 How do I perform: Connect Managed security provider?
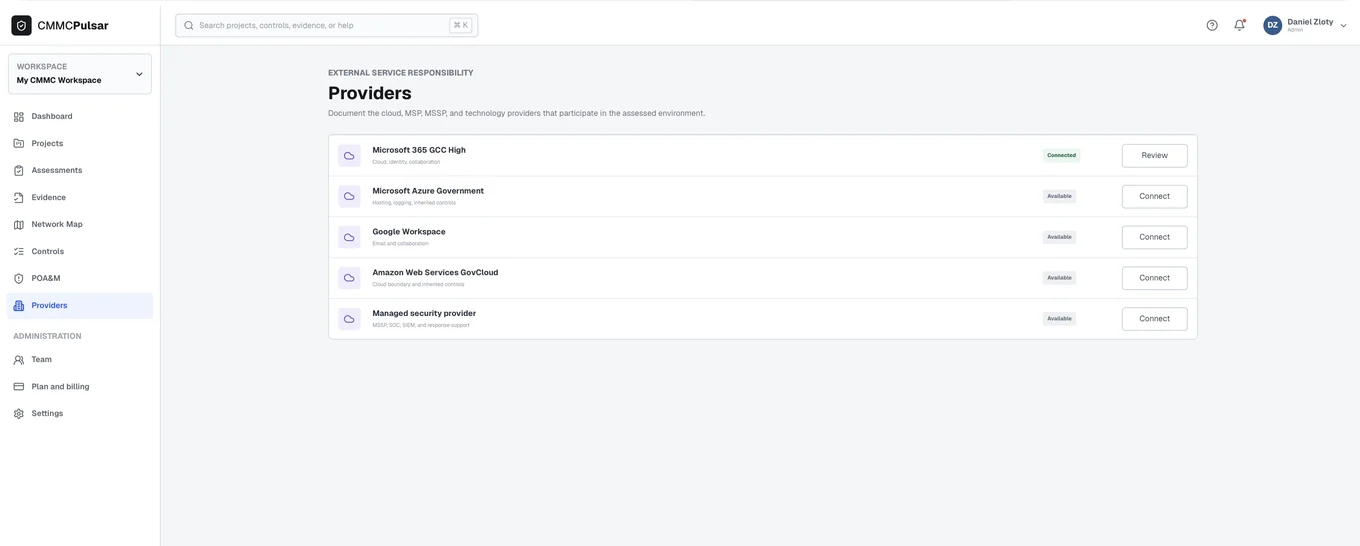[x=1154, y=319]
